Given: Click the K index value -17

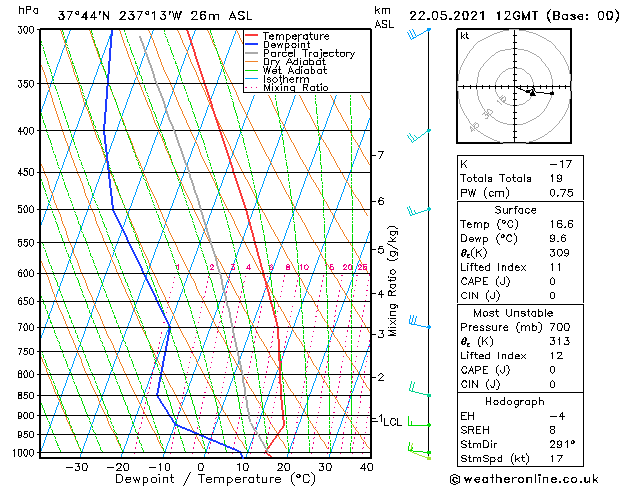Looking at the screenshot, I should coord(561,164).
